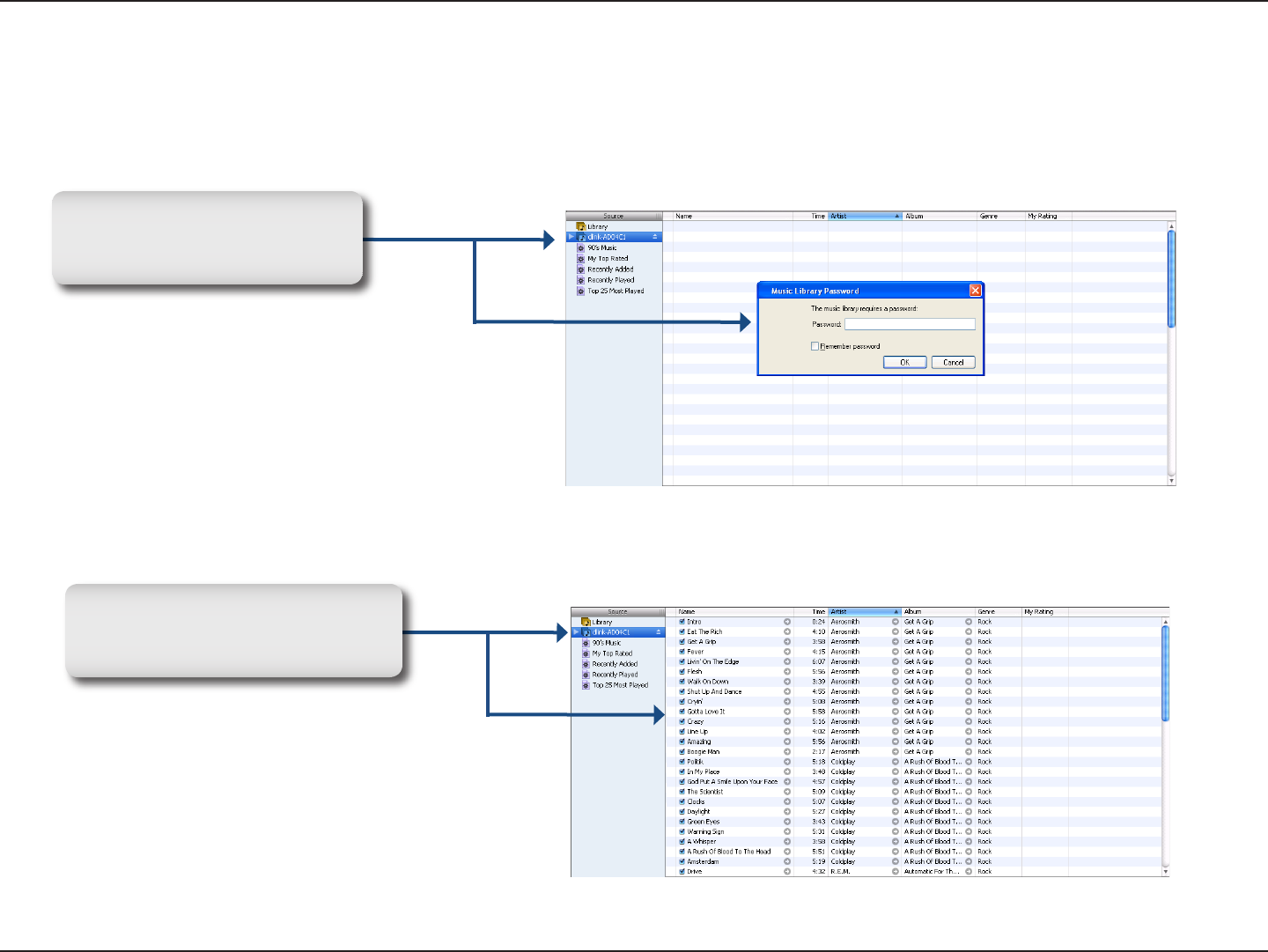The width and height of the screenshot is (1268, 952).
Task: Uncheck the song 'Intro'
Action: [682, 622]
